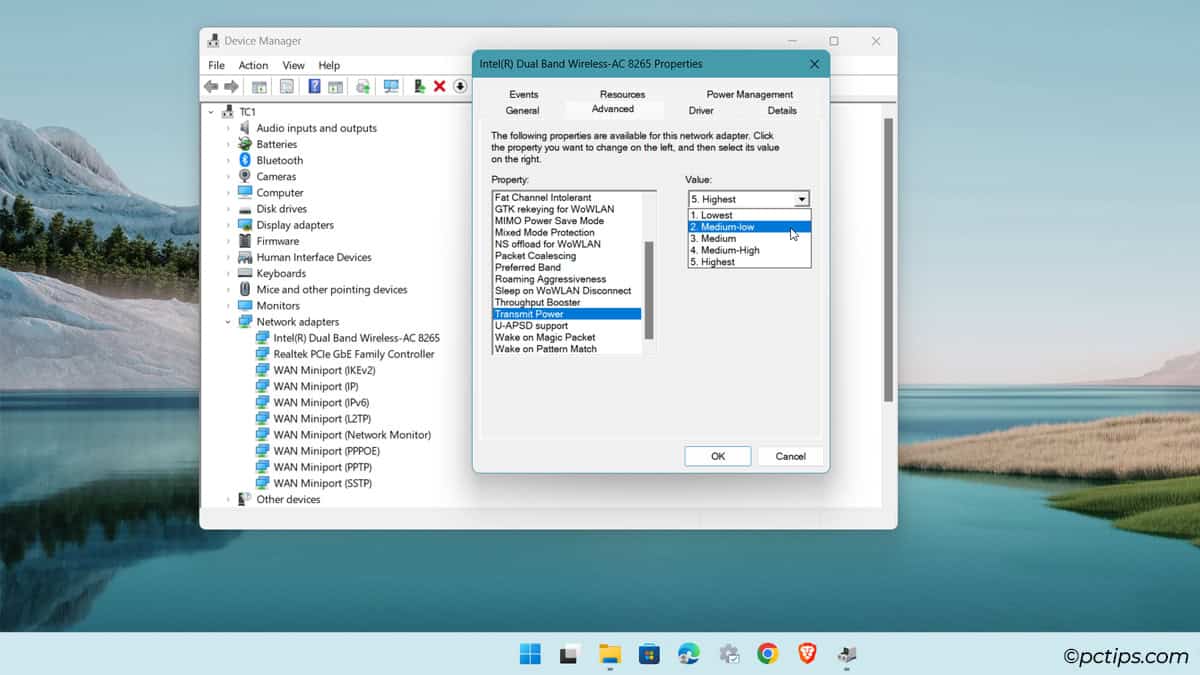
Task: Expand the Display adapters category
Action: coord(228,225)
